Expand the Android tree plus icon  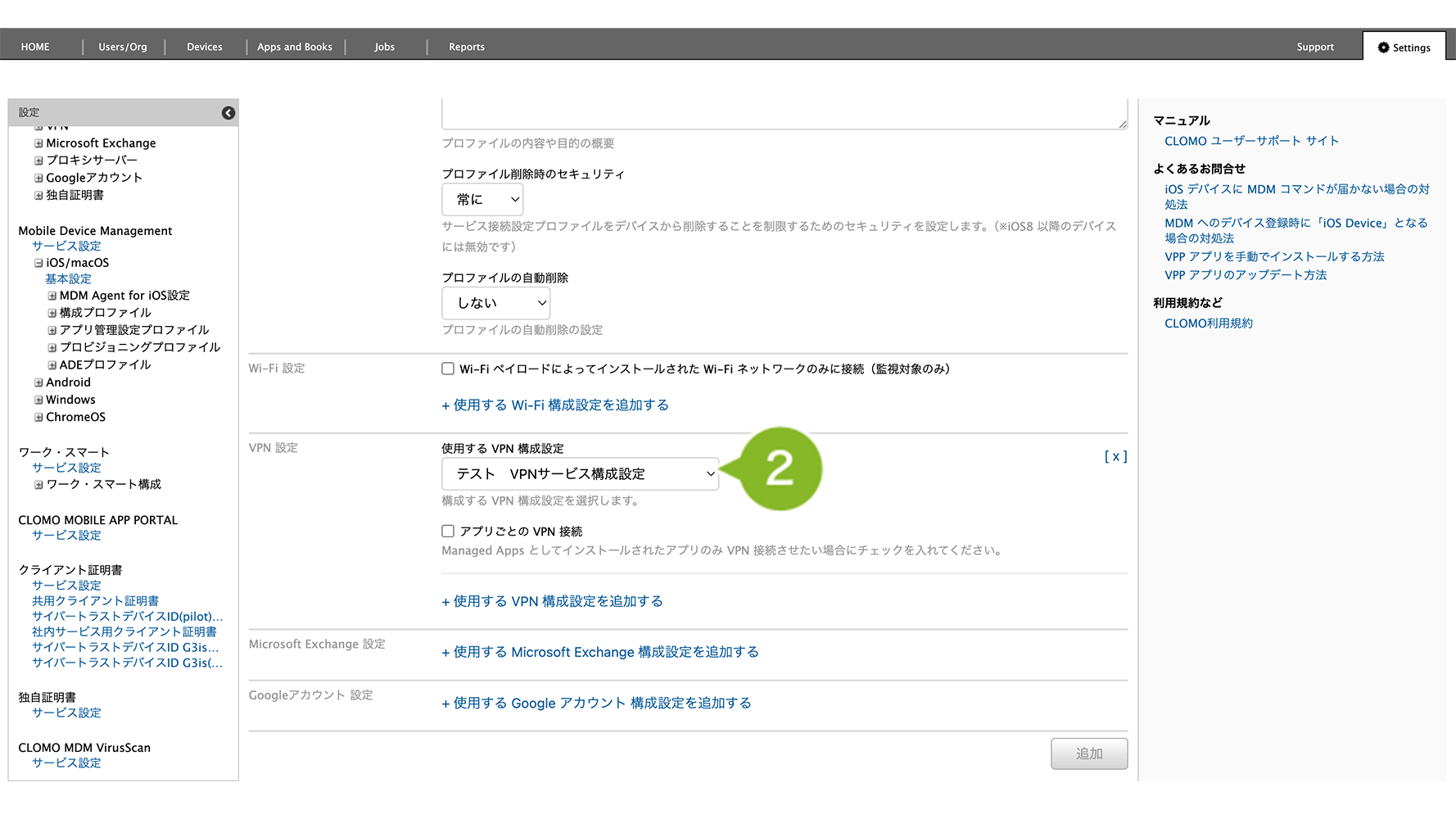[x=38, y=382]
